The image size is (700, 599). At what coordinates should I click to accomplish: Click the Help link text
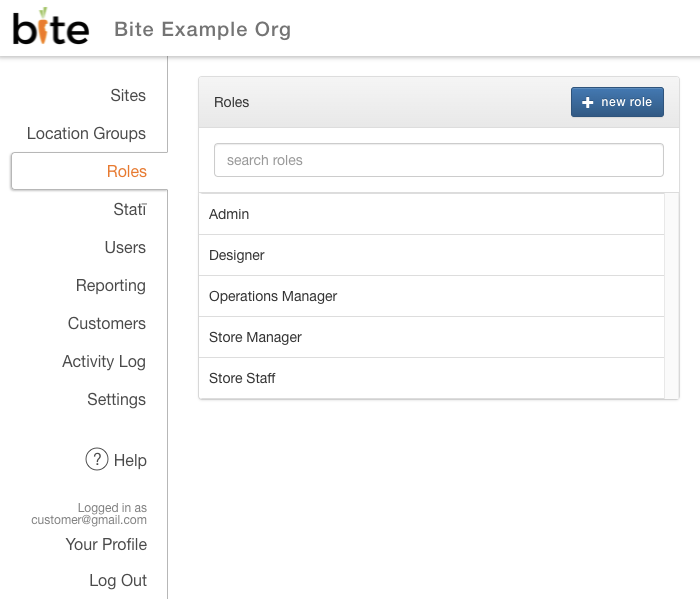tap(130, 460)
